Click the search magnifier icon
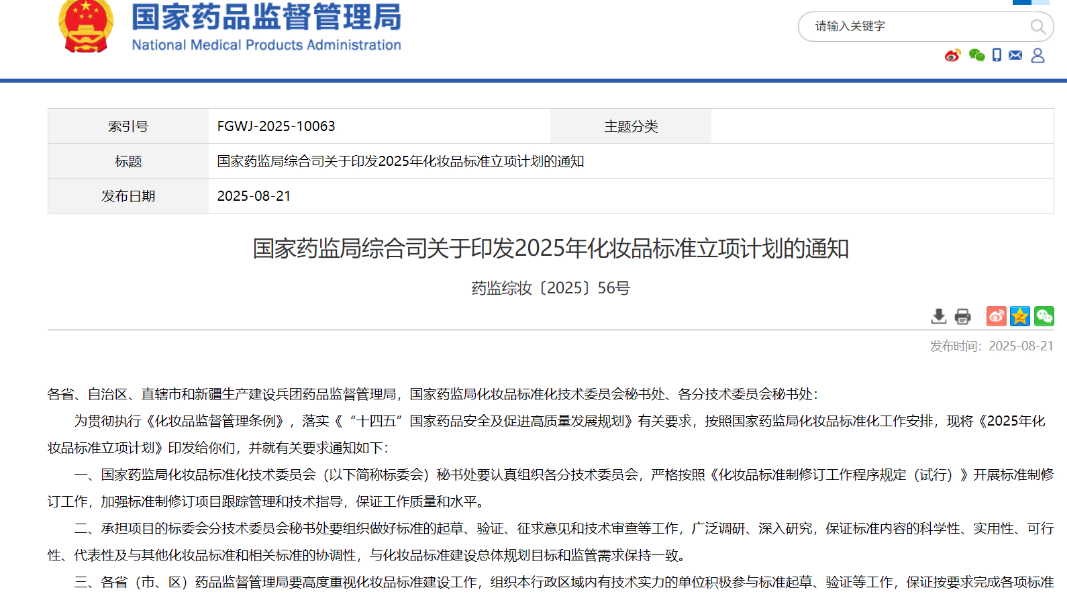 [x=1038, y=27]
